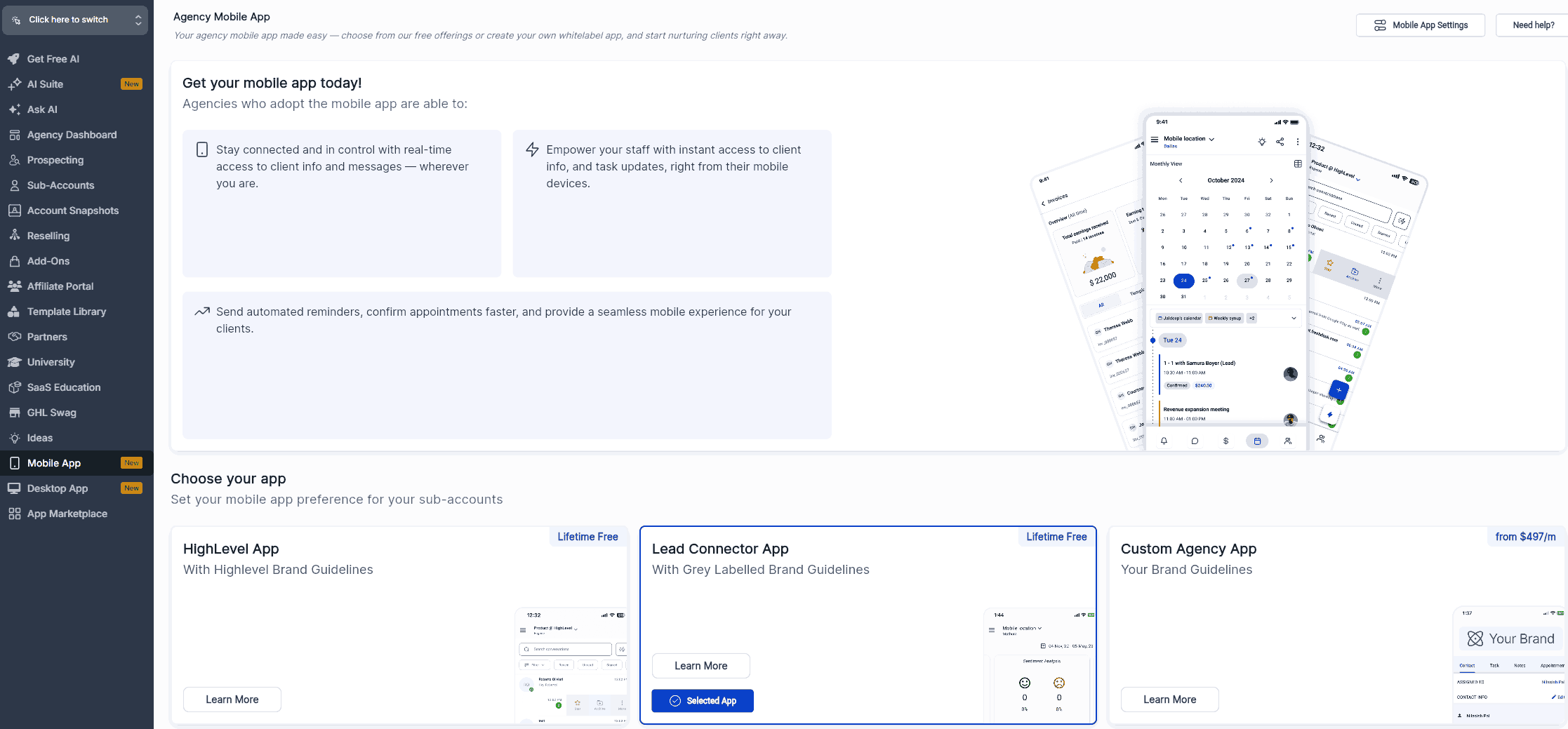Click the Mobile App phone icon in sidebar

[x=14, y=463]
